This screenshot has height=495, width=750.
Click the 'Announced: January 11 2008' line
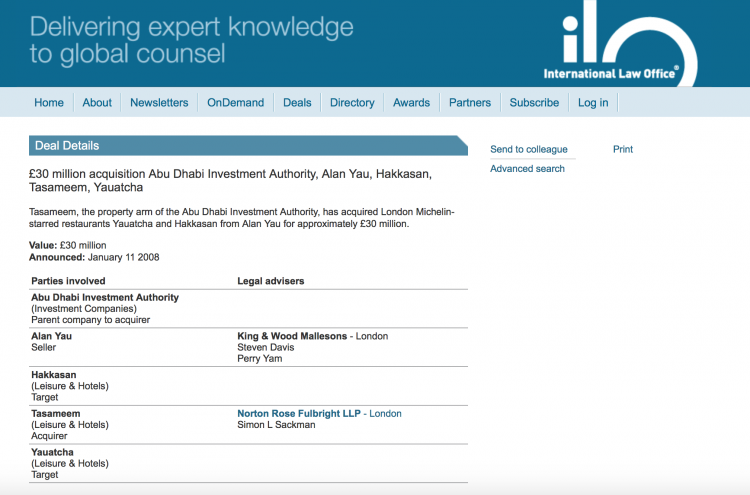[x=94, y=257]
